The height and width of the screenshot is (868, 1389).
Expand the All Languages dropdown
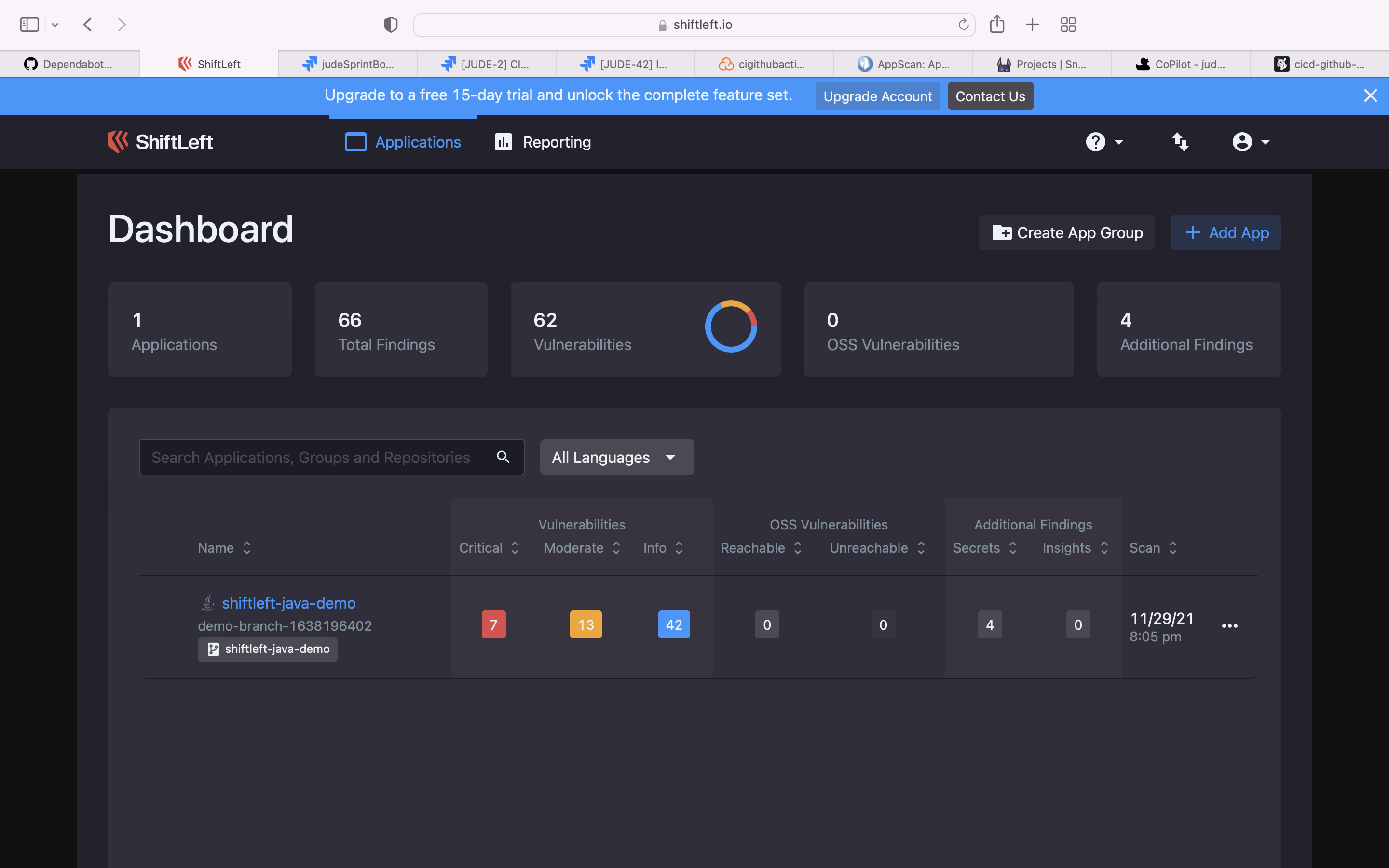click(x=616, y=458)
